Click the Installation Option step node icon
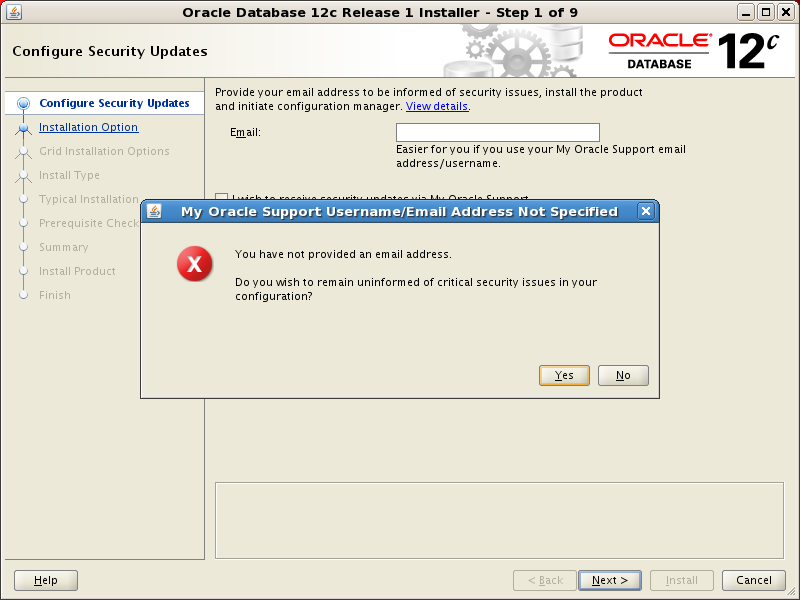The width and height of the screenshot is (800, 600). tap(23, 128)
